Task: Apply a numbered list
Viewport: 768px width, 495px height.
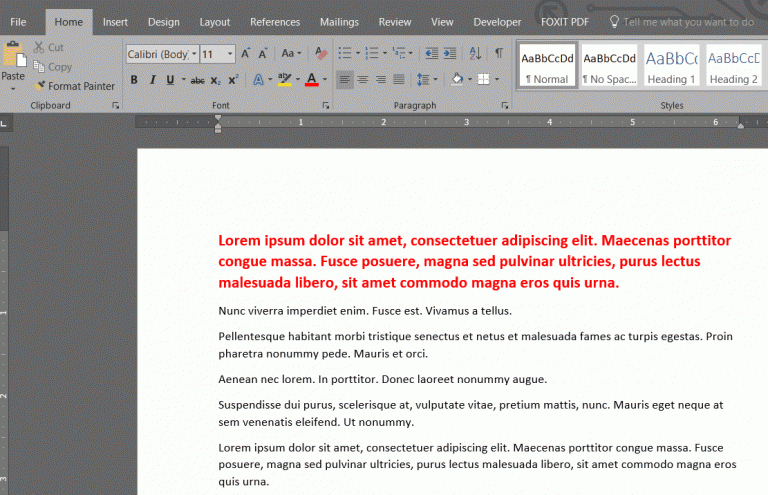Action: click(x=372, y=53)
